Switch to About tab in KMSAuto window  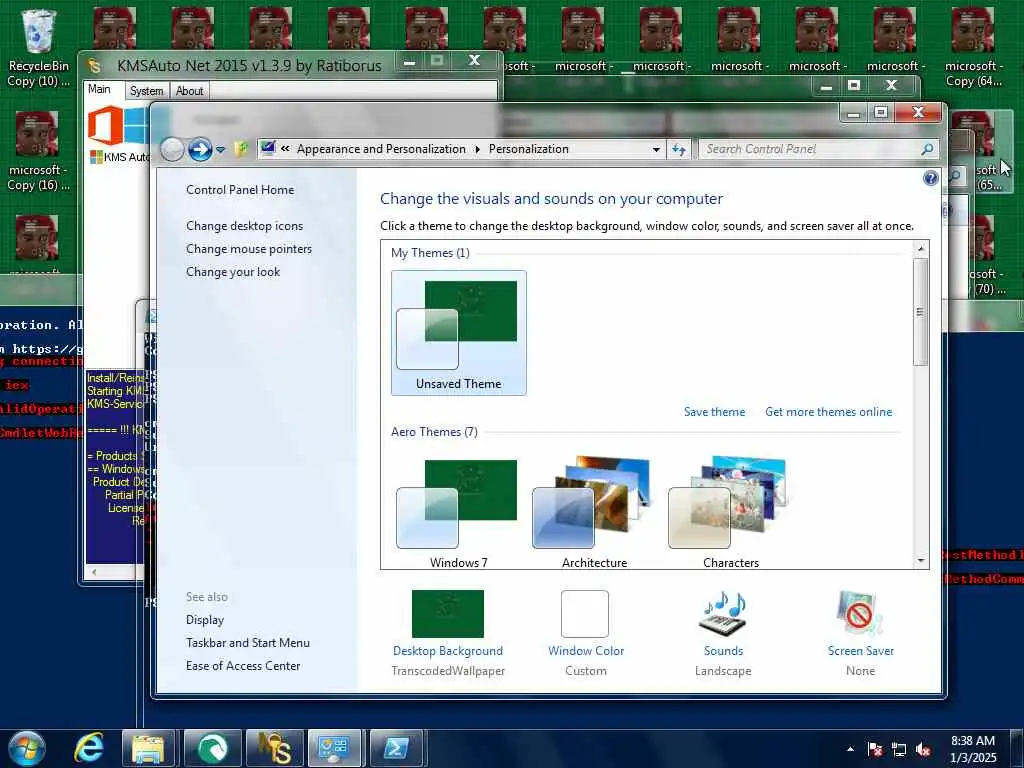click(x=189, y=91)
